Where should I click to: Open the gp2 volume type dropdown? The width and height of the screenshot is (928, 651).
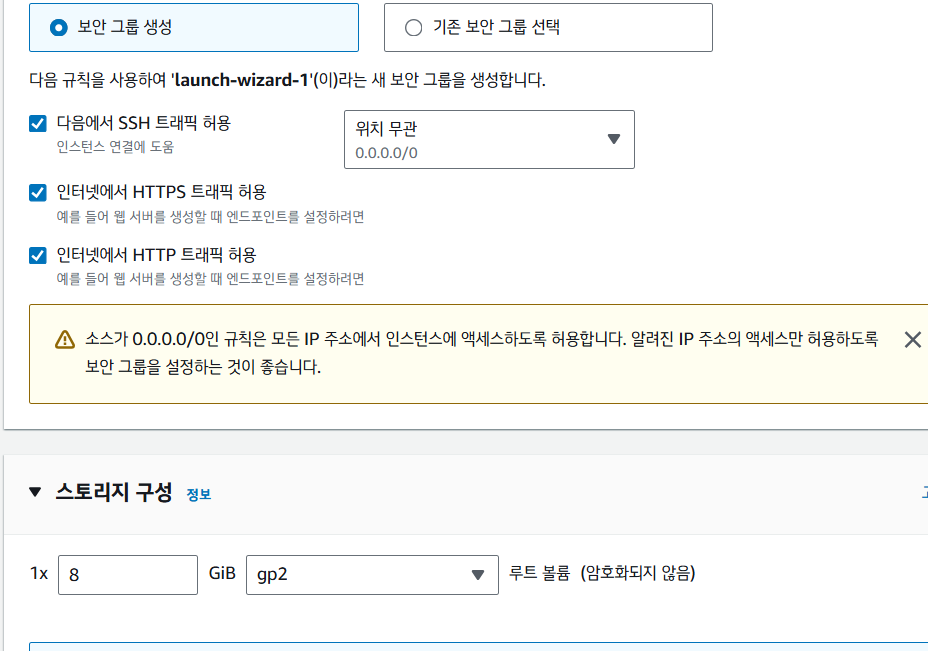[x=372, y=574]
